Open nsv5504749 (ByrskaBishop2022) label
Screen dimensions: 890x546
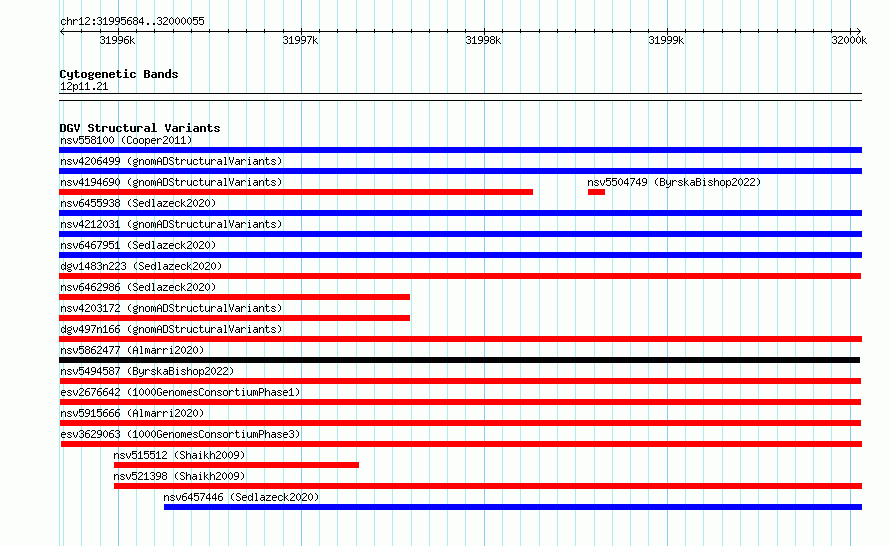[x=674, y=182]
